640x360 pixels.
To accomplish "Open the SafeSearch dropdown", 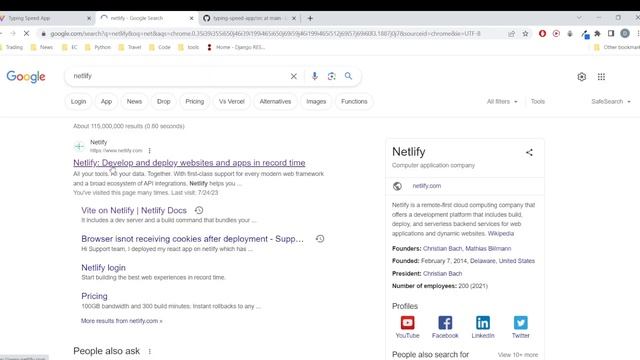I will coord(611,102).
